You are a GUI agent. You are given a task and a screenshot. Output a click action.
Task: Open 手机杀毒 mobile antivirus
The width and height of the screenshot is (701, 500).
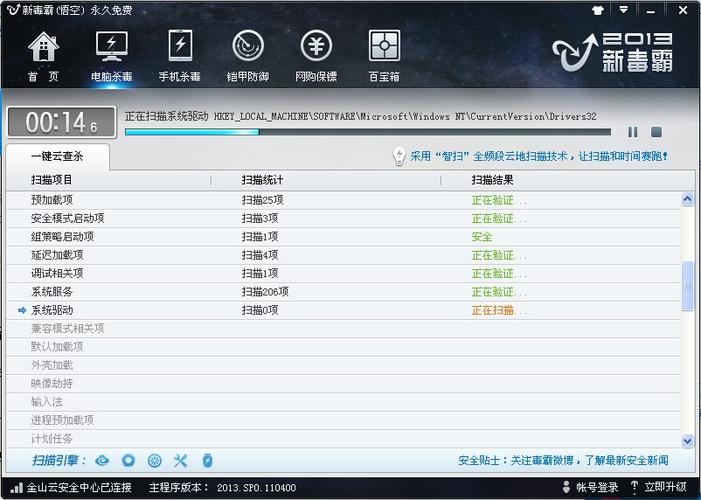coord(180,55)
